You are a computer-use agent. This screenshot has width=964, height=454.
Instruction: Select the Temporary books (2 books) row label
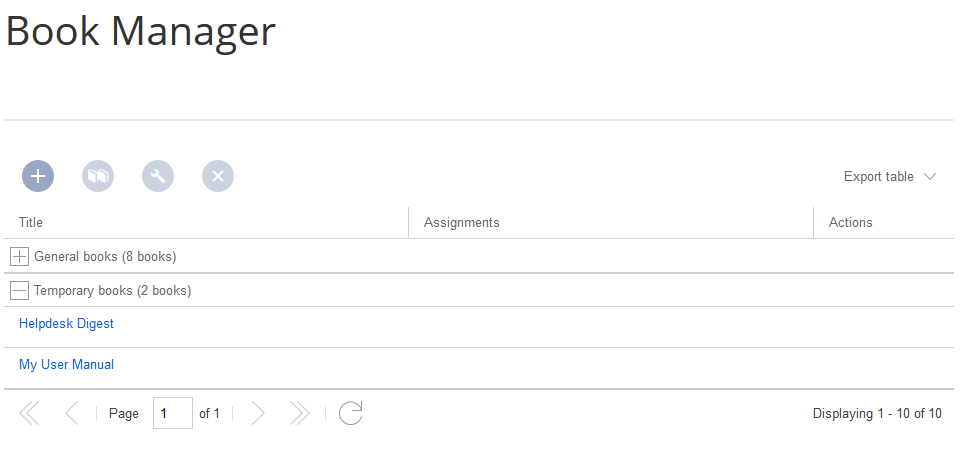tap(112, 291)
